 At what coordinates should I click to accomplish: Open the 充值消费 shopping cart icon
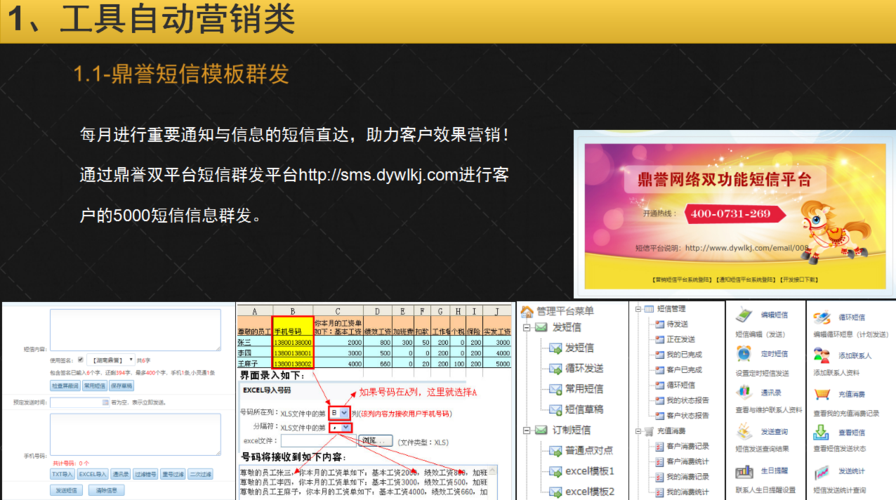[x=822, y=394]
